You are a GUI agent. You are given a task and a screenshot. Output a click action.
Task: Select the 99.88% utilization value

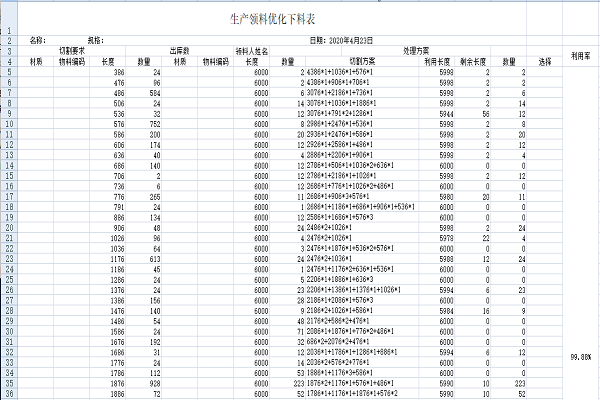580,357
